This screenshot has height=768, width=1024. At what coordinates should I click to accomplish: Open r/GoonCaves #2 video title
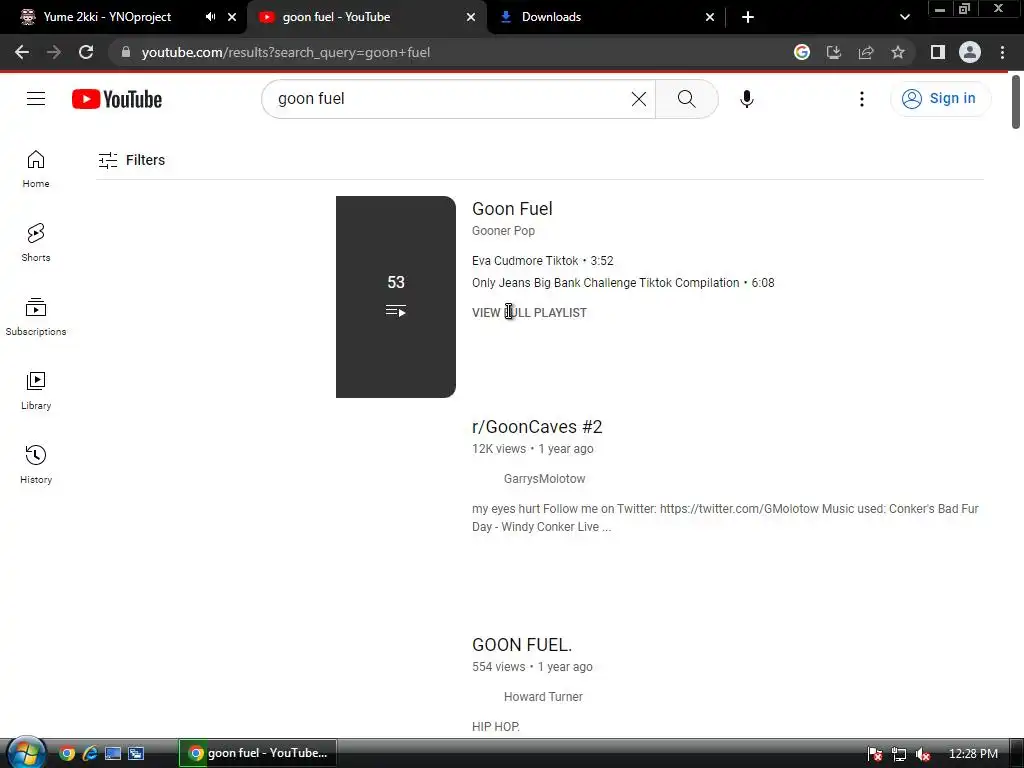(537, 427)
